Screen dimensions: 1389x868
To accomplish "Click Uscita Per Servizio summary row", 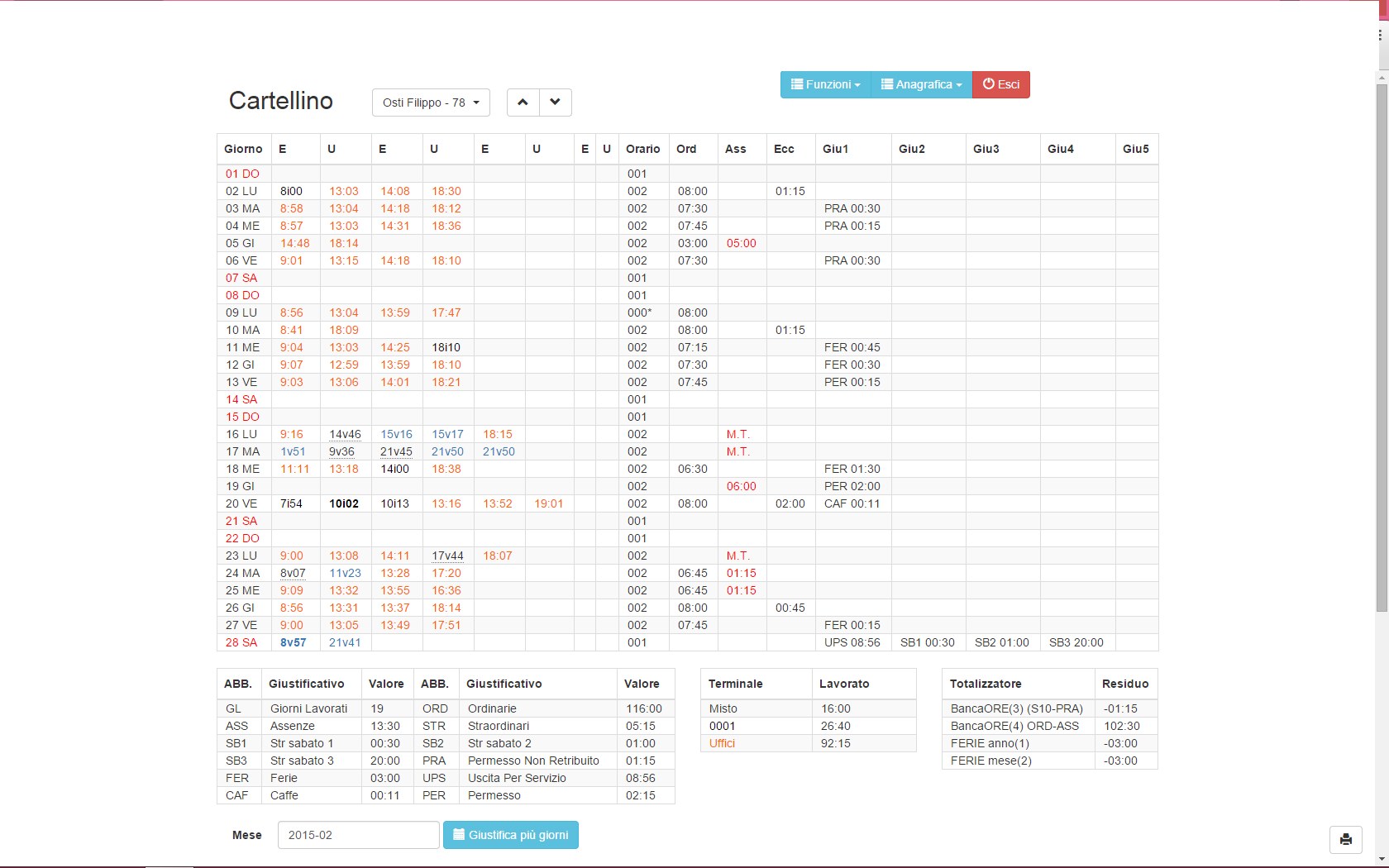I will pos(545,778).
